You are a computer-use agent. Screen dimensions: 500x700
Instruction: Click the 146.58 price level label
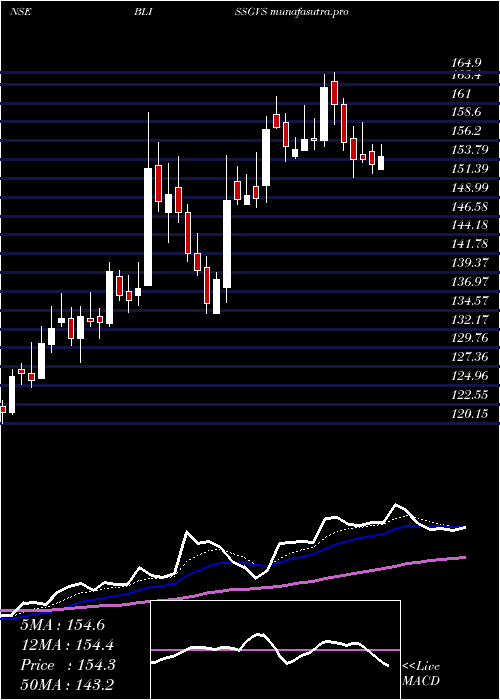coord(470,206)
